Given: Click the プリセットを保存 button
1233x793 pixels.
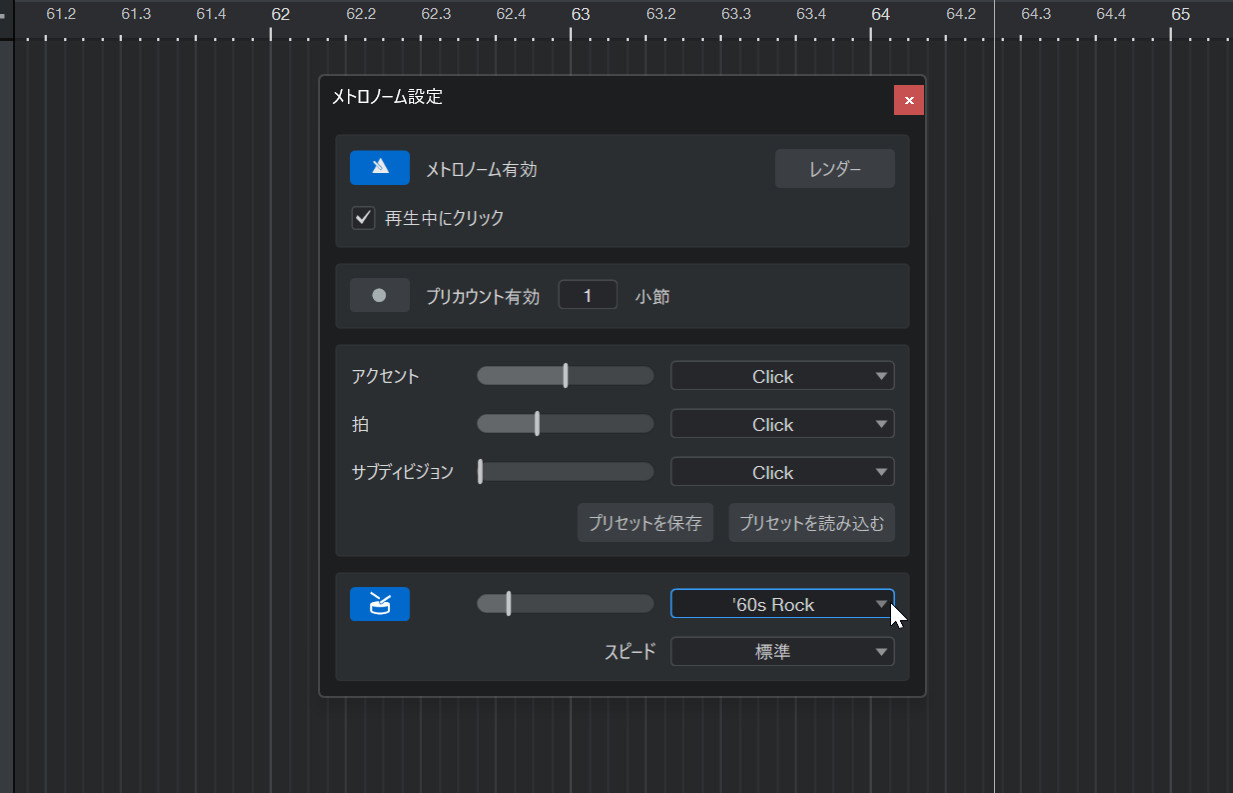Looking at the screenshot, I should pyautogui.click(x=645, y=523).
